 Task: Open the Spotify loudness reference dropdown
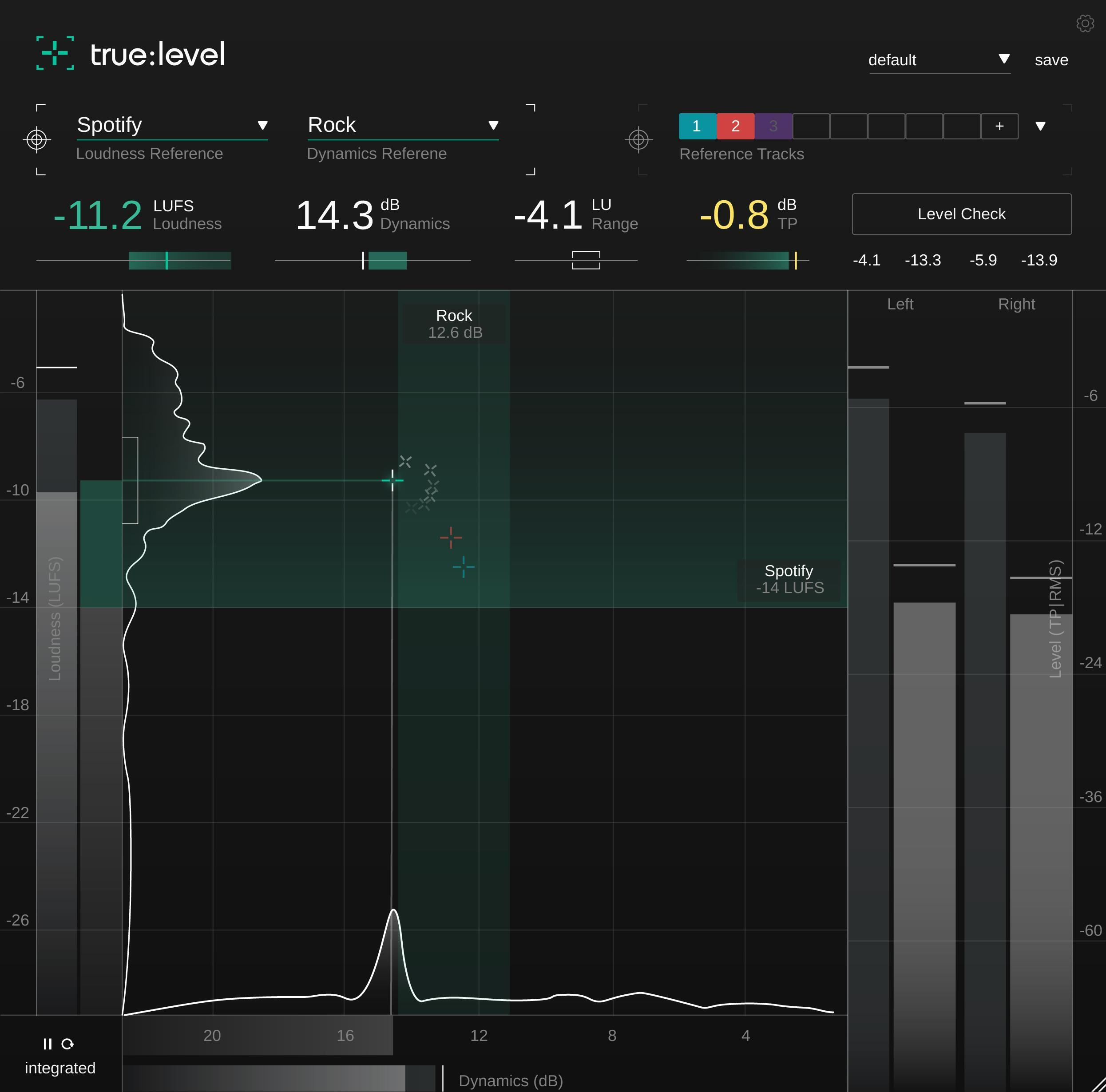(263, 125)
